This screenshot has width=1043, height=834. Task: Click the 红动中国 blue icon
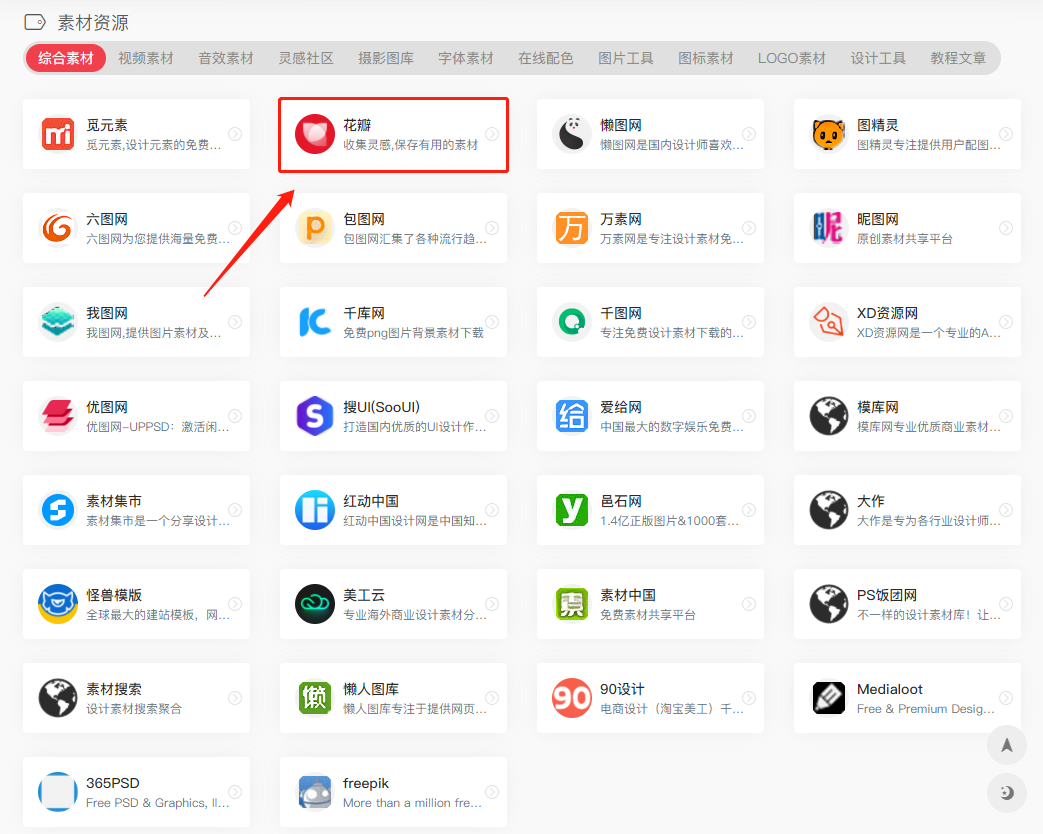[315, 510]
